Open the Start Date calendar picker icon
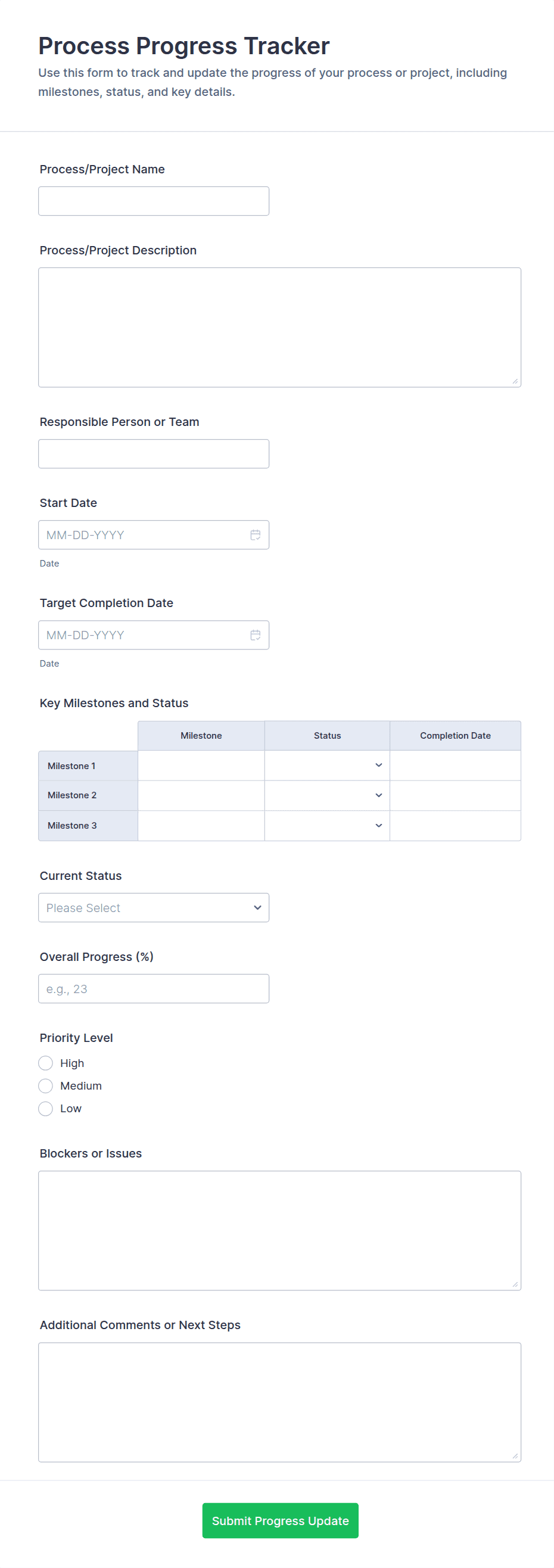This screenshot has width=554, height=1568. pos(255,534)
